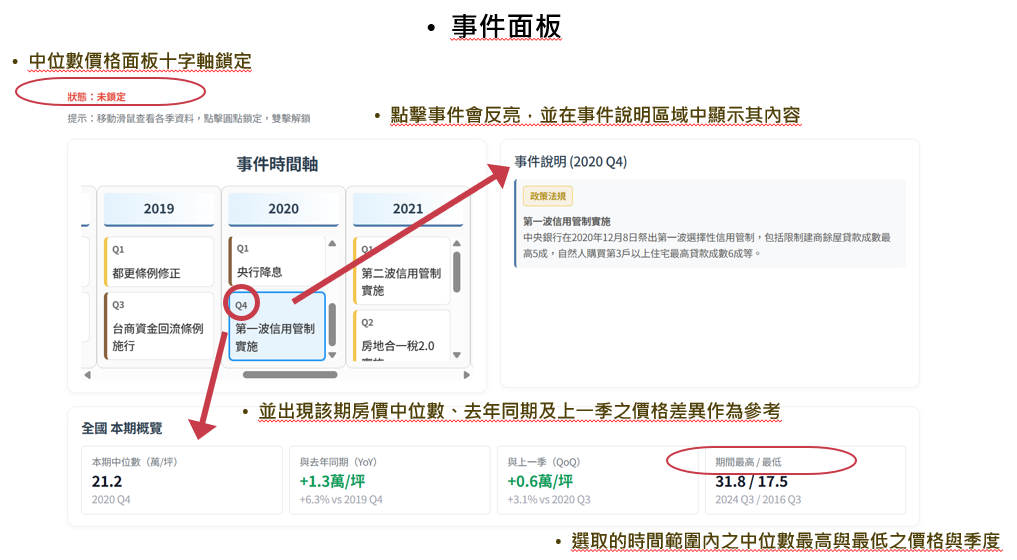Select the 2021 Q2 房地合一稅2.0 event
This screenshot has height=560, width=1017.
click(400, 337)
